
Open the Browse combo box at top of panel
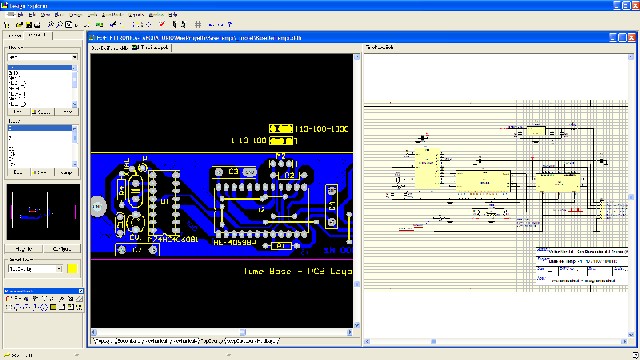(42, 57)
